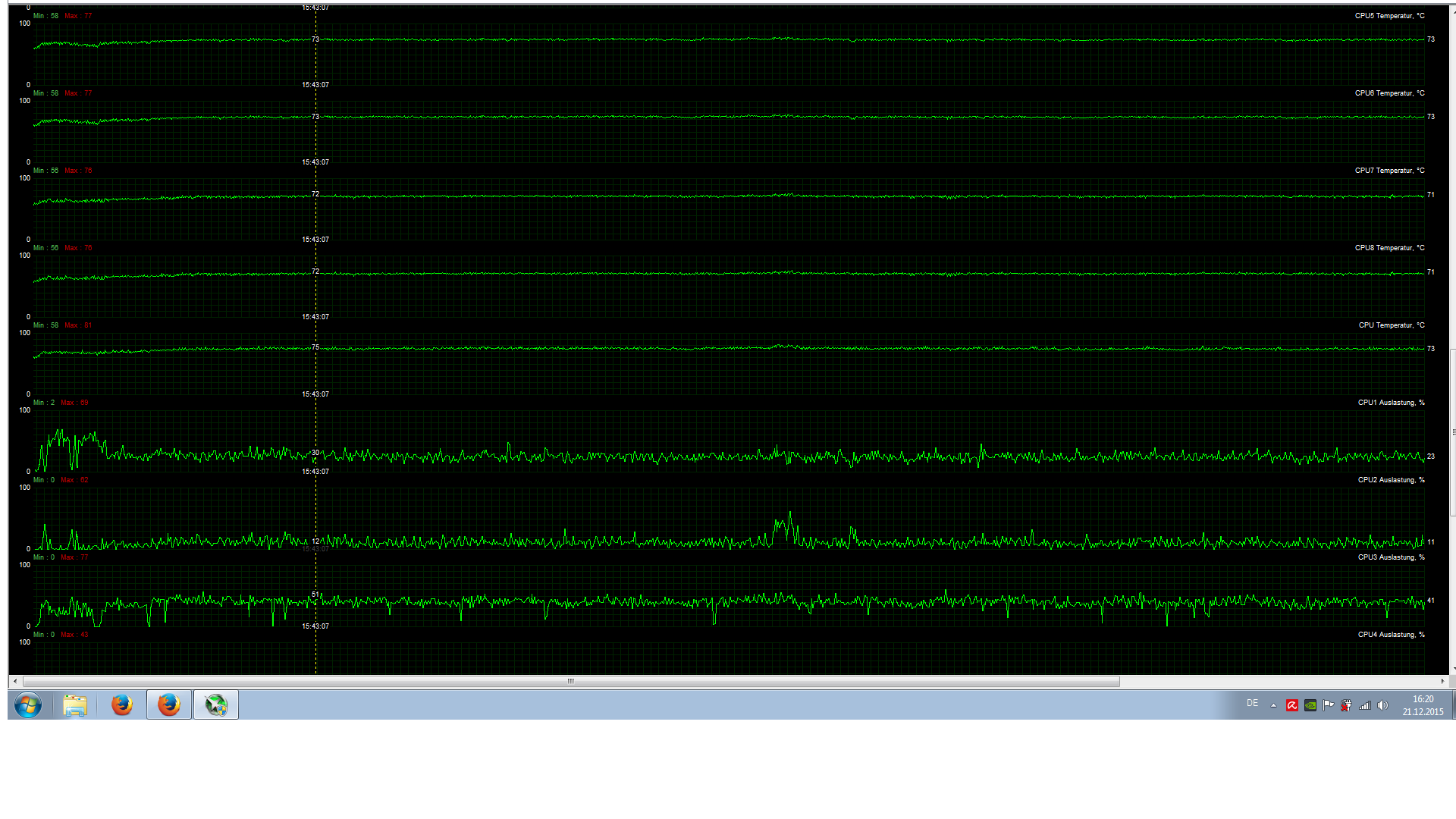
Task: Click the left arrow of horizontal scrollbar
Action: pyautogui.click(x=15, y=681)
